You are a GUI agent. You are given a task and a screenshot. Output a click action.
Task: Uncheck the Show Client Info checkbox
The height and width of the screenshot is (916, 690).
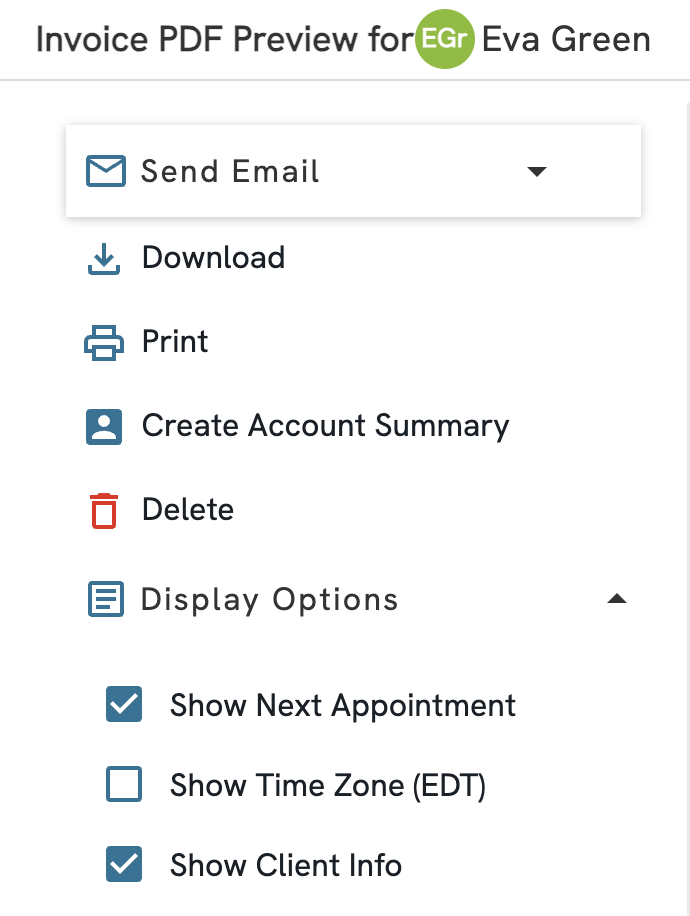[124, 865]
